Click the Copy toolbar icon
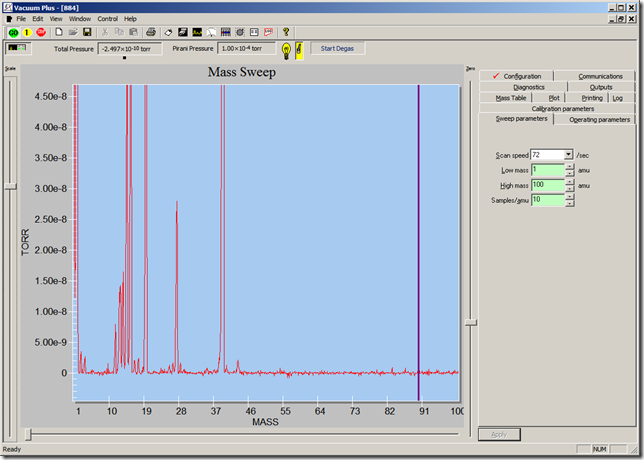Screen dimensions: 644x460 (119, 32)
